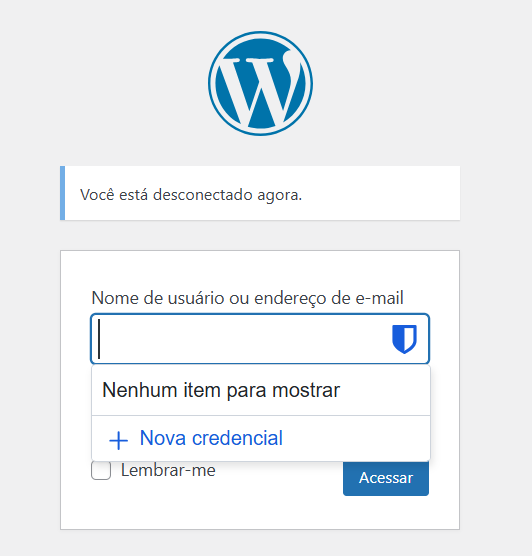Viewport: 532px width, 556px height.
Task: Toggle remember-me via the Lembrar-me label
Action: (168, 471)
